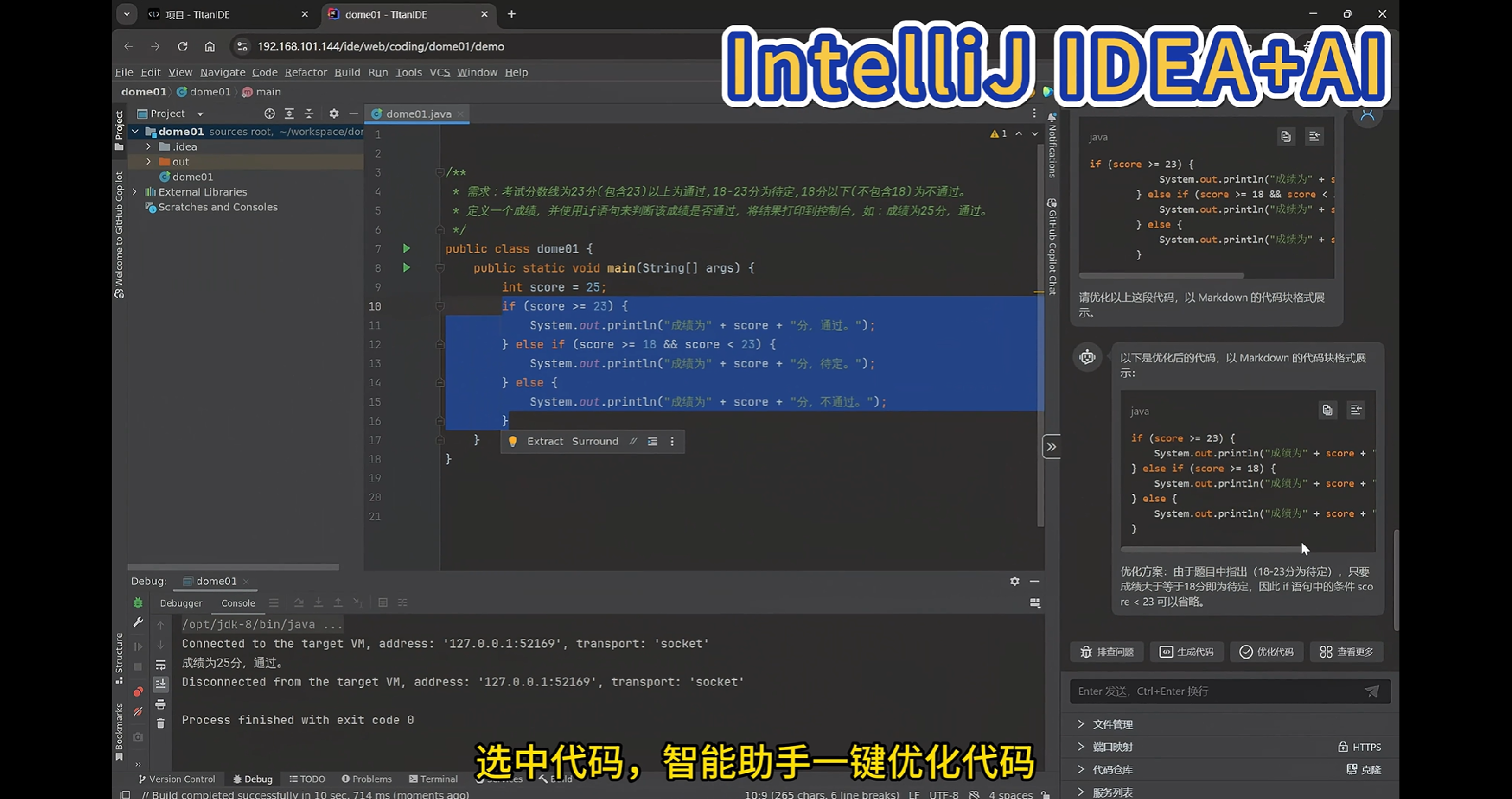The image size is (1512, 799).
Task: Click the chat message input field
Action: click(1213, 691)
